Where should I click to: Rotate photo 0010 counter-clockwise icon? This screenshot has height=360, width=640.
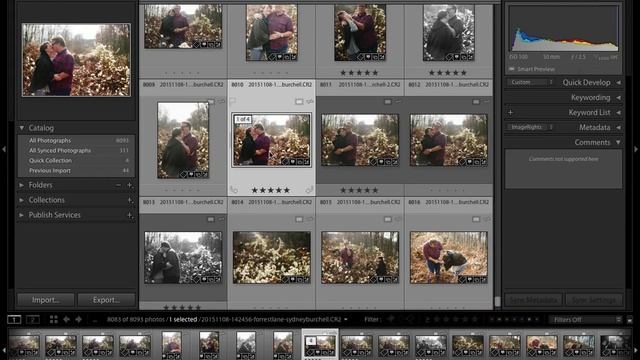[234, 189]
